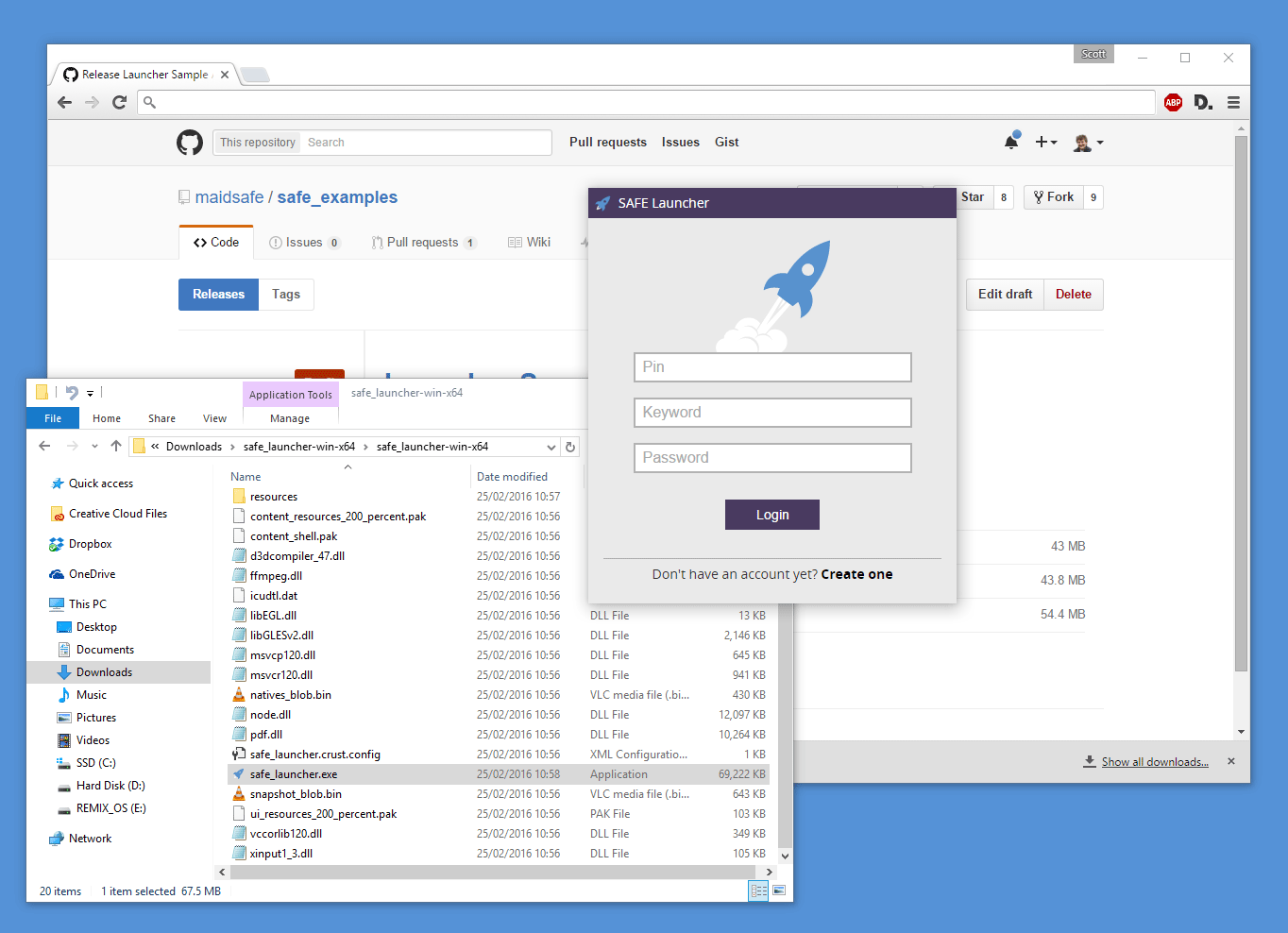Open the Share ribbon tab
Screen dimensions: 1288x933
coord(161,418)
